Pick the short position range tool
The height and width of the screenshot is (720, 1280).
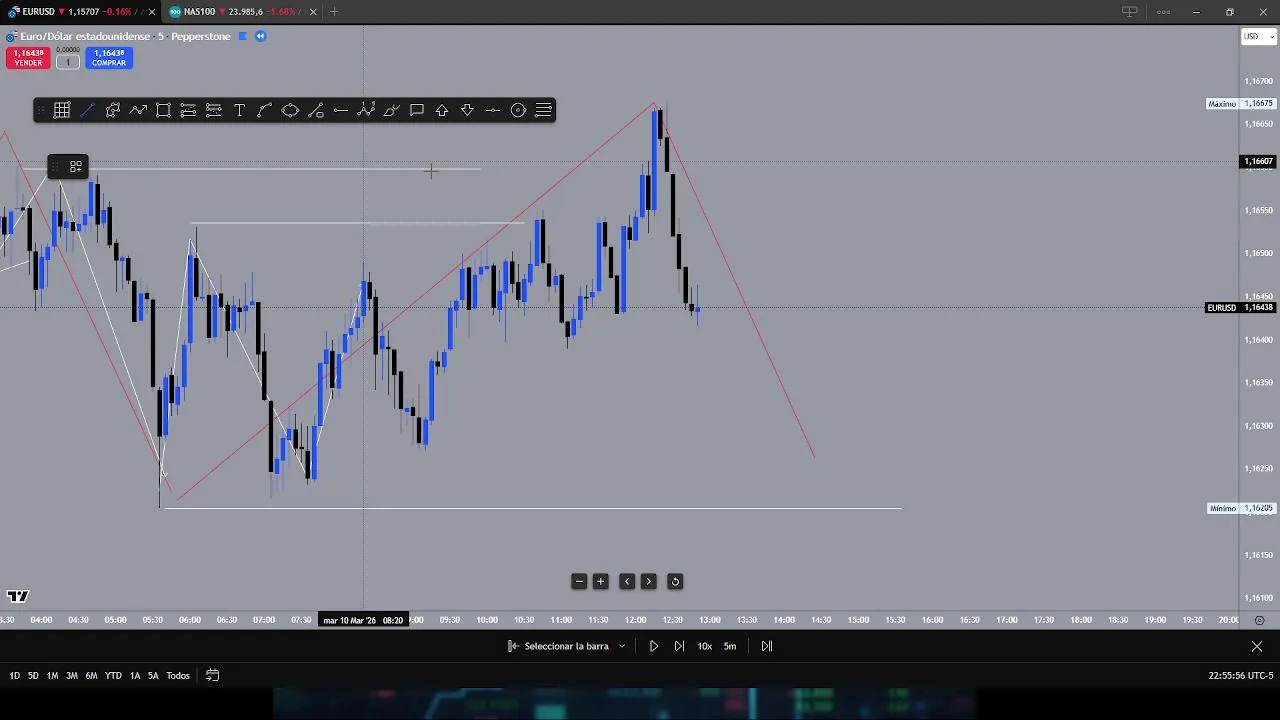pyautogui.click(x=214, y=110)
